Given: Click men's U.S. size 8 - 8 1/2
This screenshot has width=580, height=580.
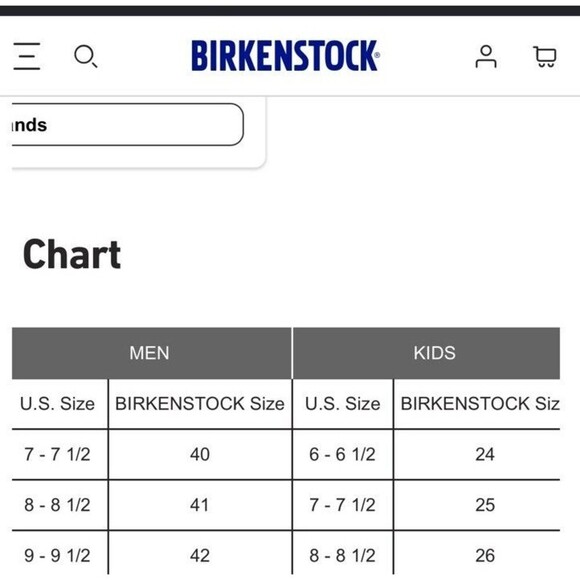Looking at the screenshot, I should [x=57, y=505].
